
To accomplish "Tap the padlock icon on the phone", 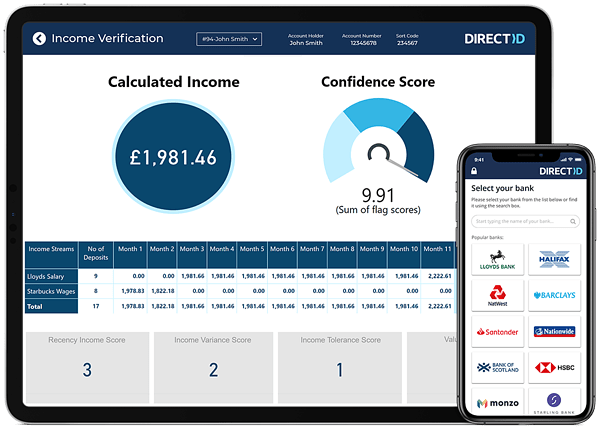I will click(474, 171).
